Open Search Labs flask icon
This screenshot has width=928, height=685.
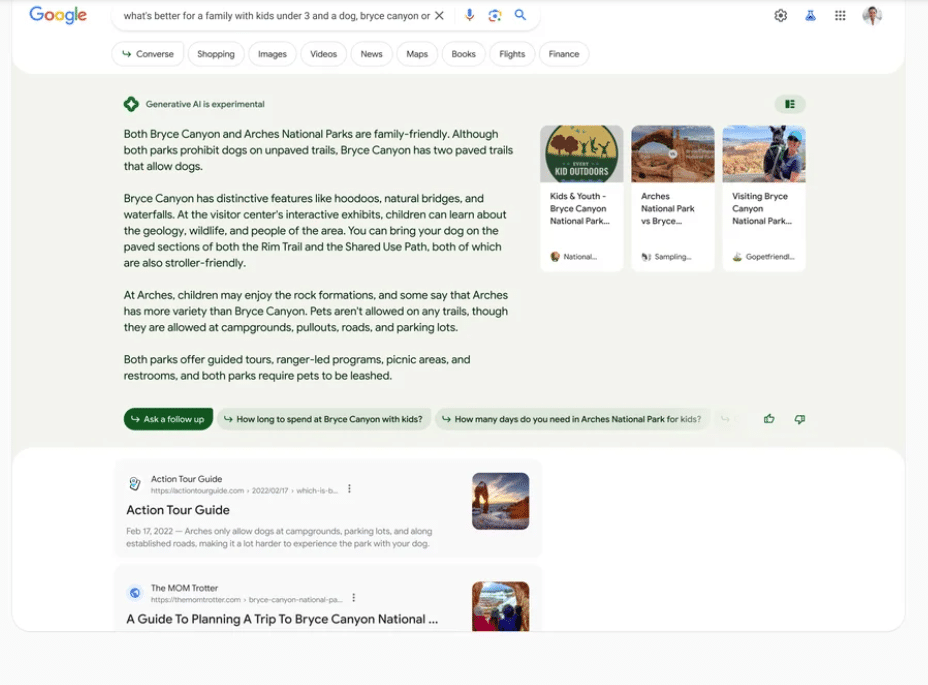pos(810,15)
